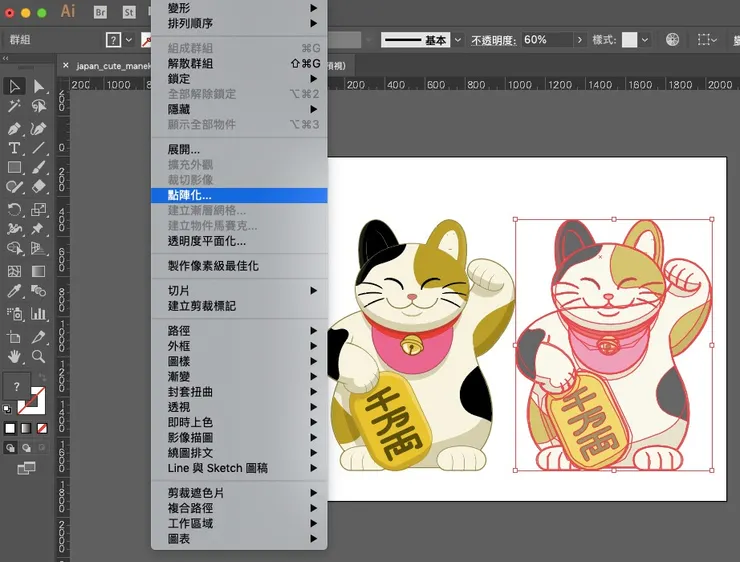Select the Type tool
740x562 pixels.
(14, 148)
